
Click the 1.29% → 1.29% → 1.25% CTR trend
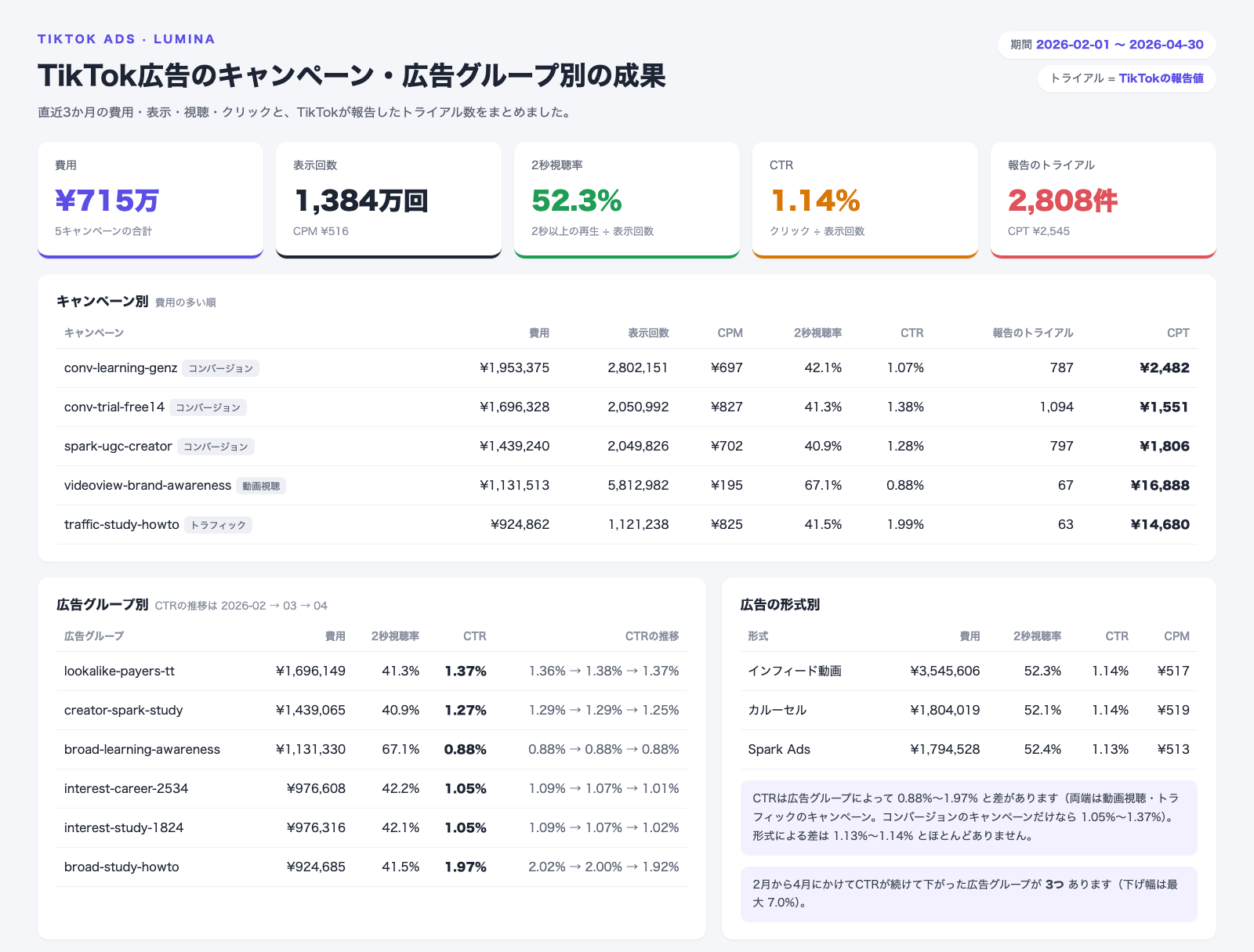603,711
